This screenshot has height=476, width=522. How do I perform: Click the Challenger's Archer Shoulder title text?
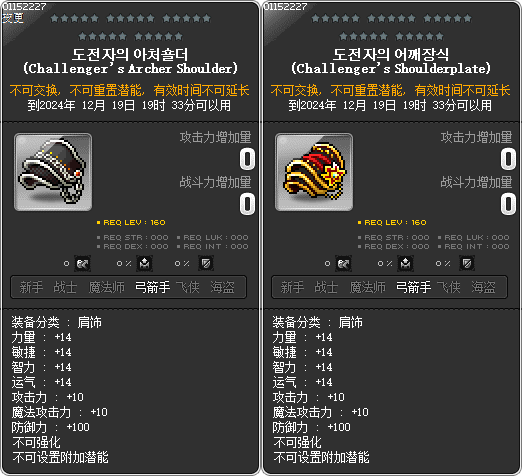tap(130, 69)
